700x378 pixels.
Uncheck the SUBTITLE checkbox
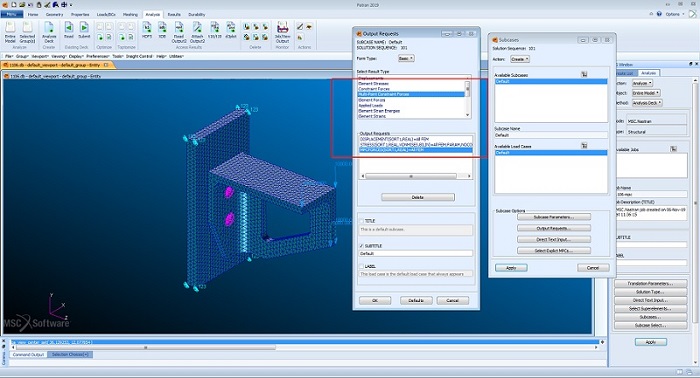coord(362,246)
